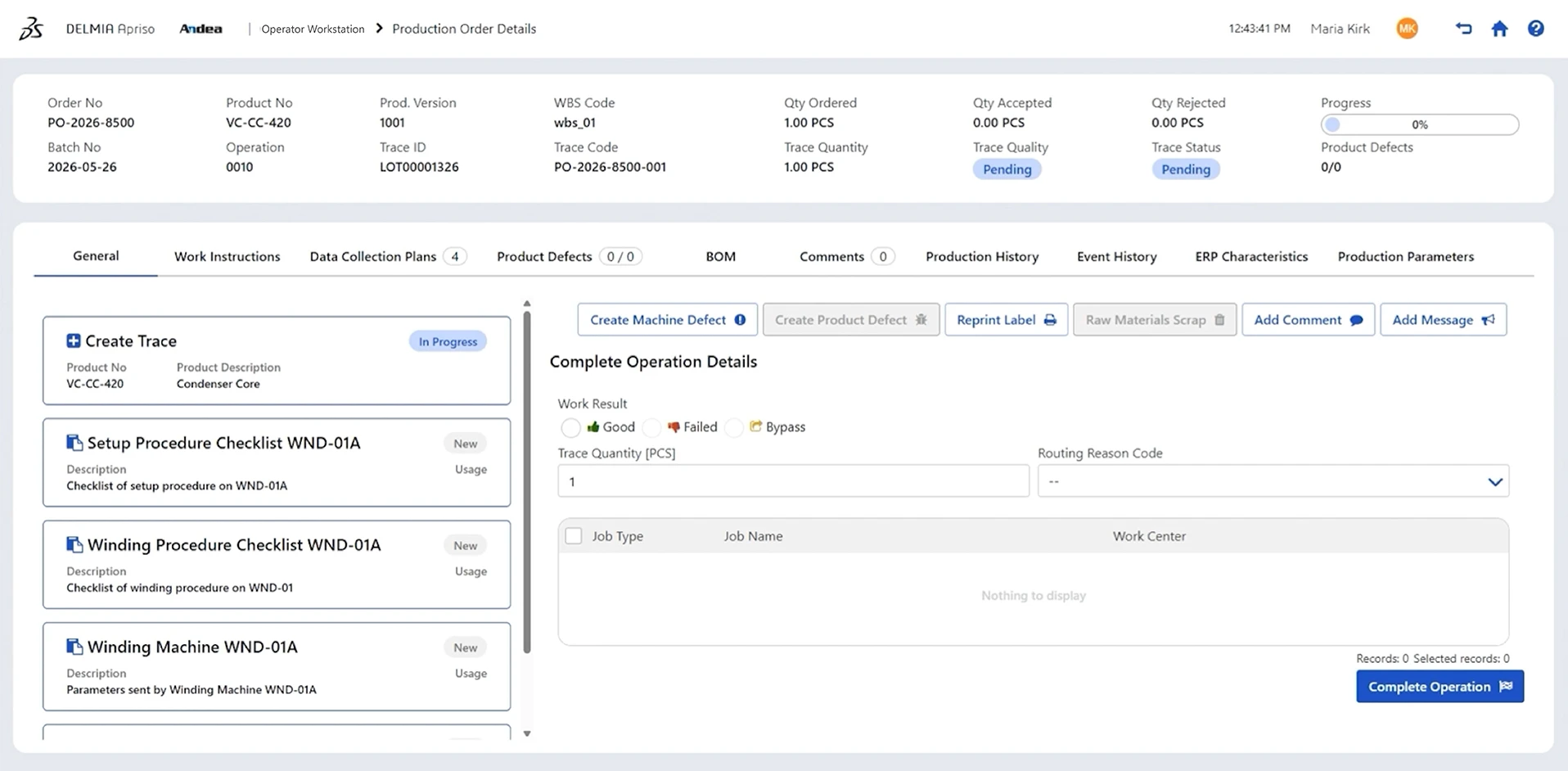Click the Job Name column header
Screen dimensions: 1568x771
point(753,536)
